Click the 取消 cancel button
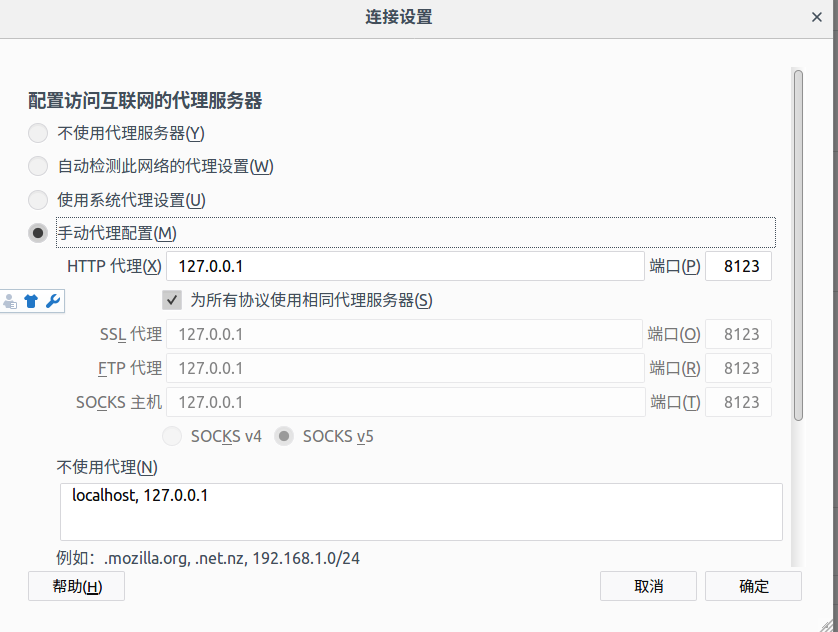The height and width of the screenshot is (632, 838). click(648, 586)
